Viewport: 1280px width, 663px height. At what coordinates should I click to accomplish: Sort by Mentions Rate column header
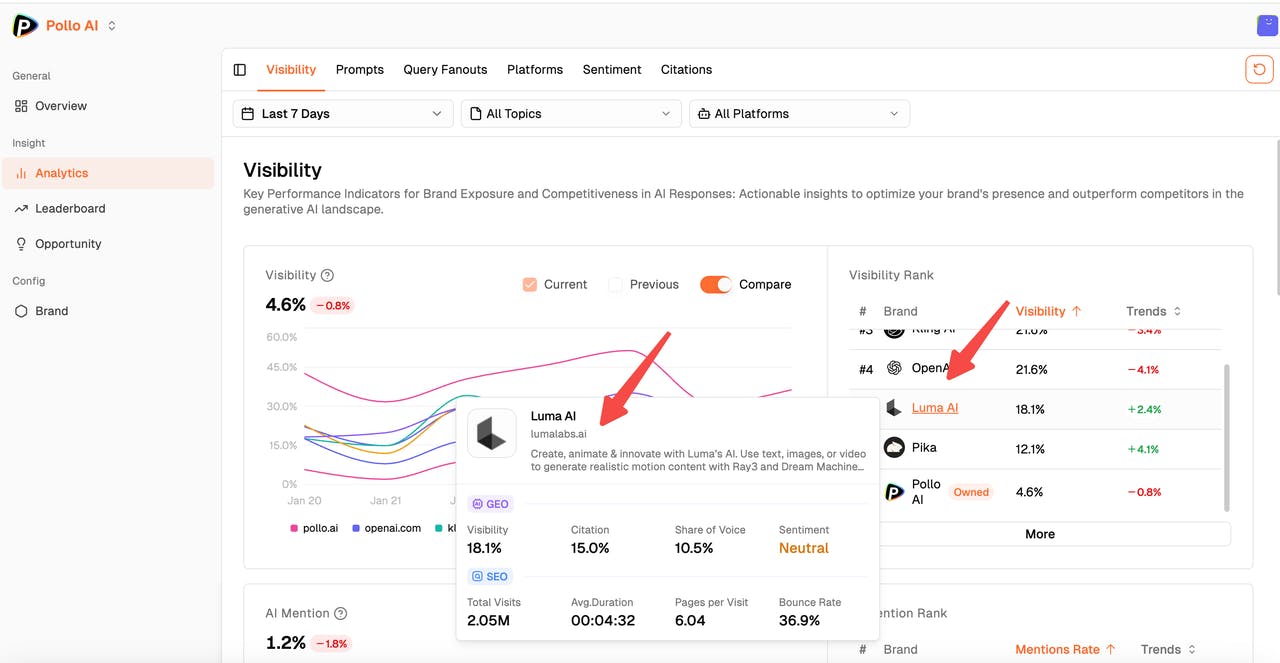coord(1065,649)
